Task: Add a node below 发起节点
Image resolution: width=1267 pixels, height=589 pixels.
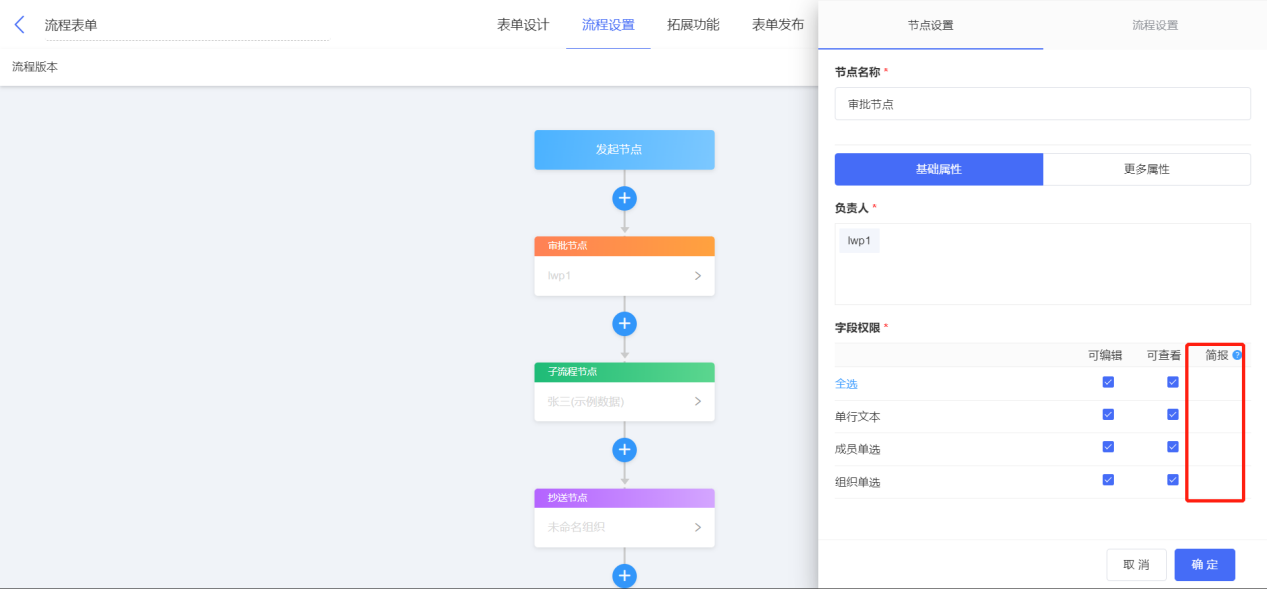Action: click(624, 198)
